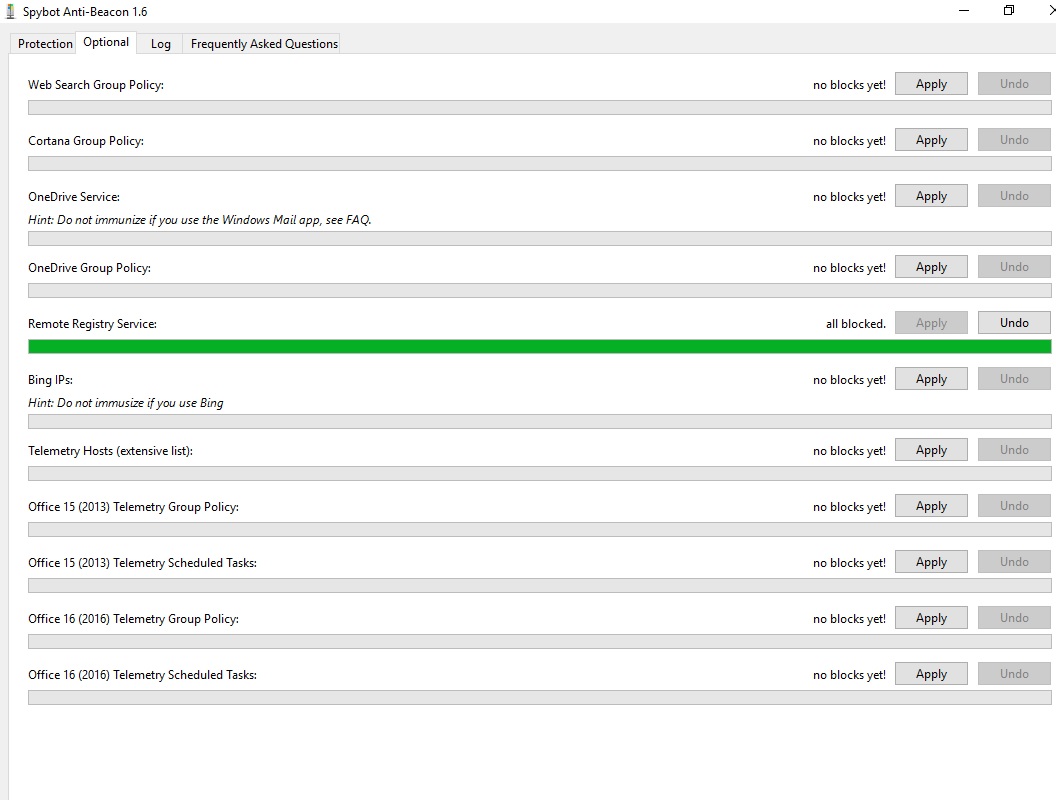Click the Web Search Group Policy progress bar
Image resolution: width=1056 pixels, height=800 pixels.
point(539,108)
